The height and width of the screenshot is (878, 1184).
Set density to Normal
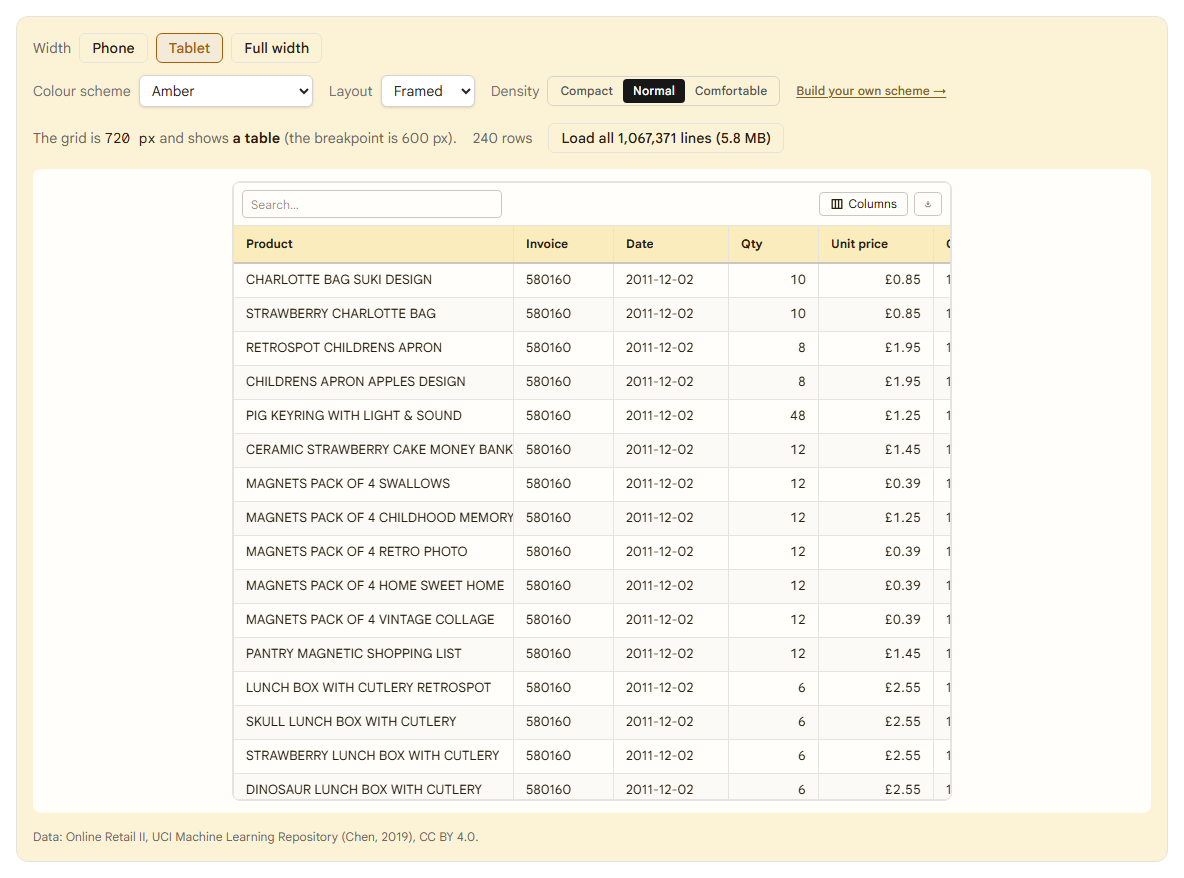654,91
